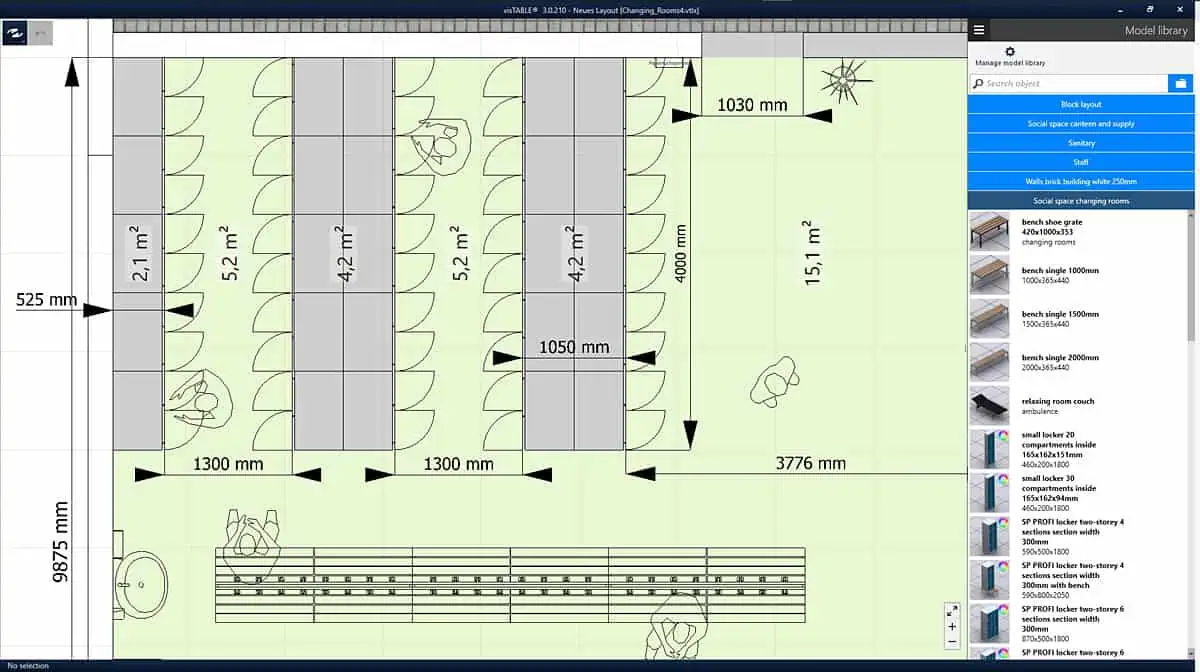The height and width of the screenshot is (672, 1200).
Task: Select 'bench shoe grate 420x1000x353' item text
Action: pyautogui.click(x=1052, y=227)
